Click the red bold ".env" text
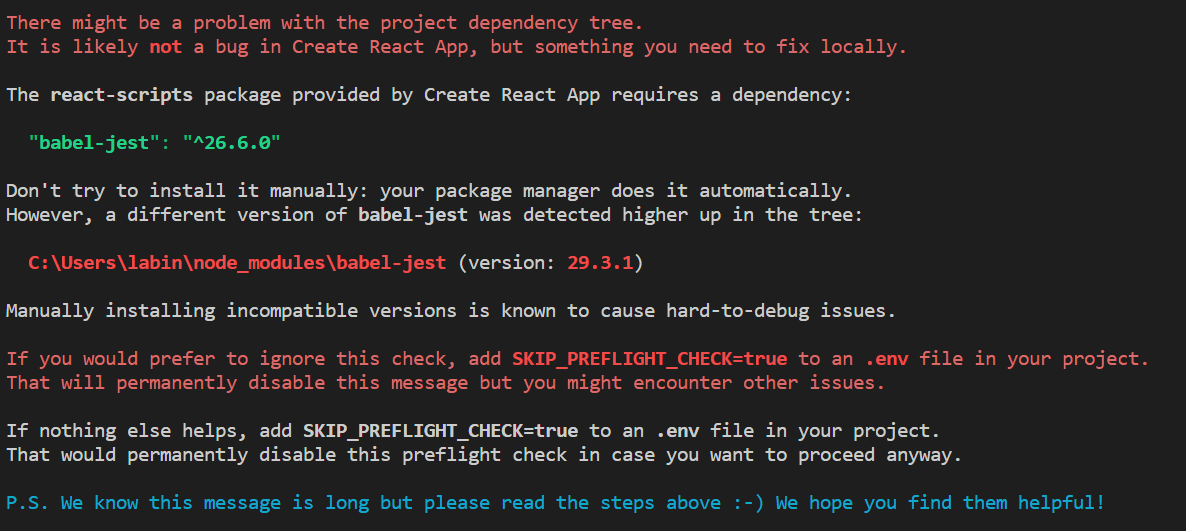The image size is (1186, 531). pos(886,359)
